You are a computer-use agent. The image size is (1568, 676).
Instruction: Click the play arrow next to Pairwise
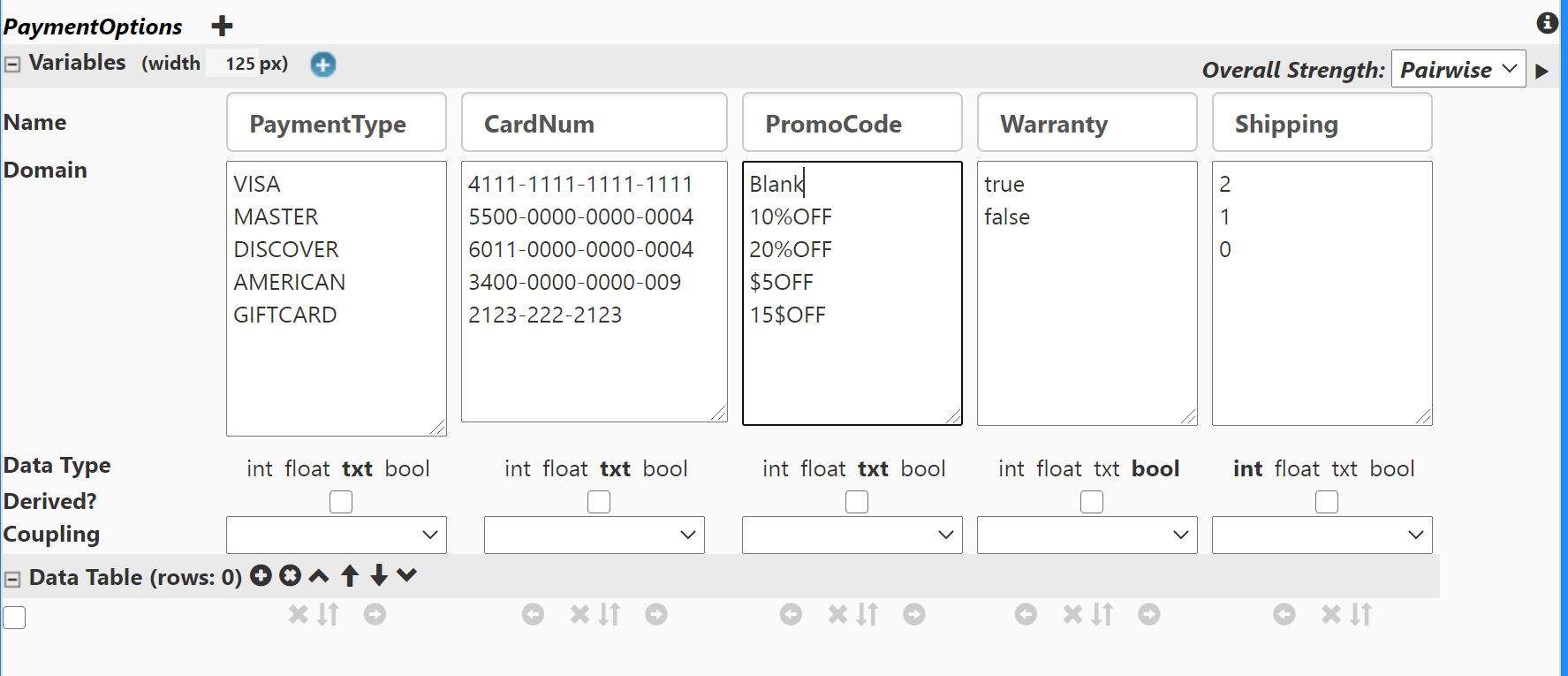(1541, 72)
